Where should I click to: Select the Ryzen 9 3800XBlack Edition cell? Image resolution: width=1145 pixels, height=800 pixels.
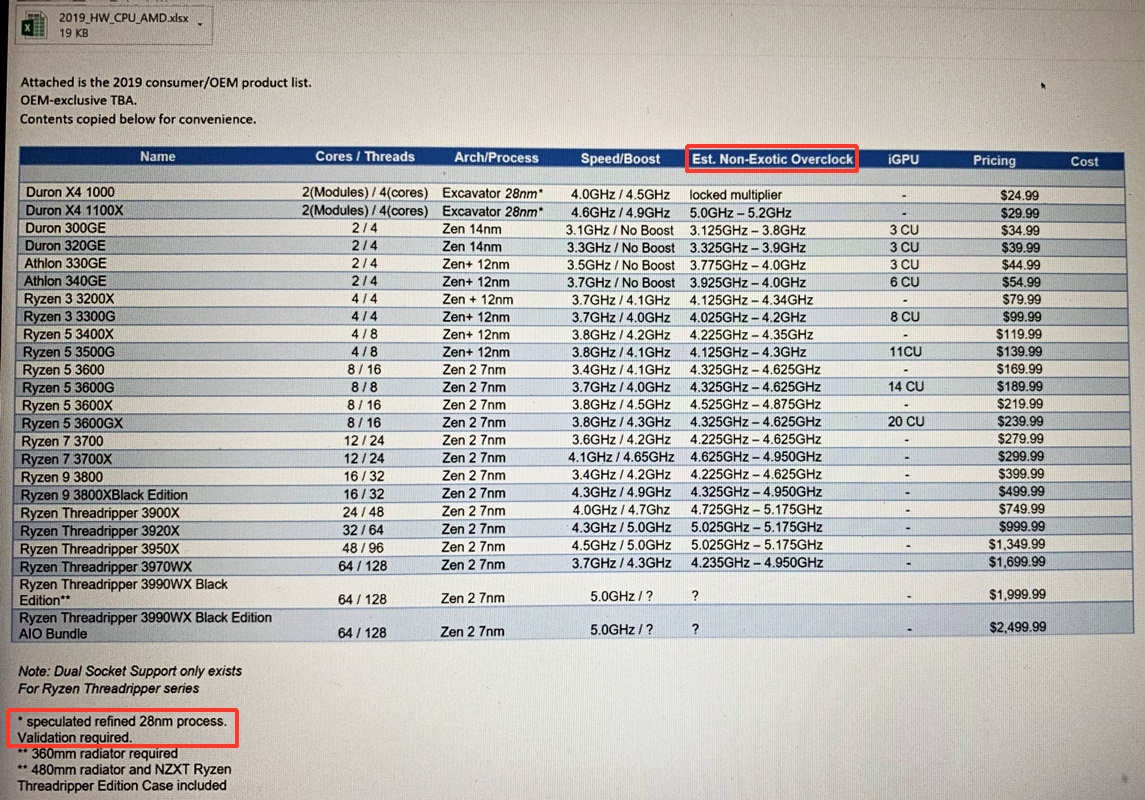pyautogui.click(x=104, y=495)
